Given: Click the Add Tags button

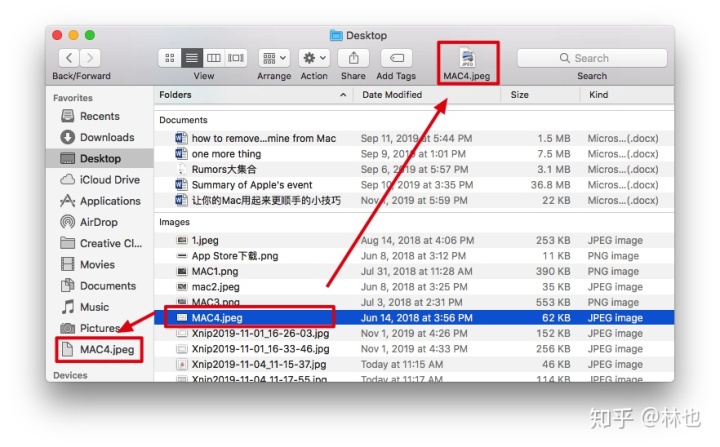Looking at the screenshot, I should point(396,58).
